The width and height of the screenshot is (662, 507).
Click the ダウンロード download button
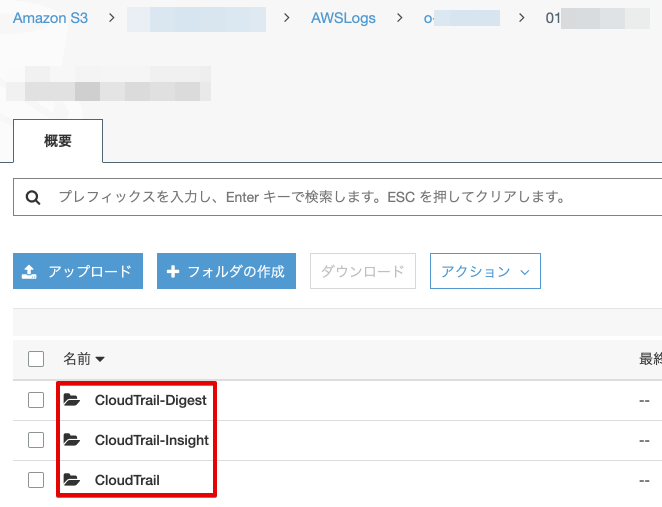tap(363, 271)
